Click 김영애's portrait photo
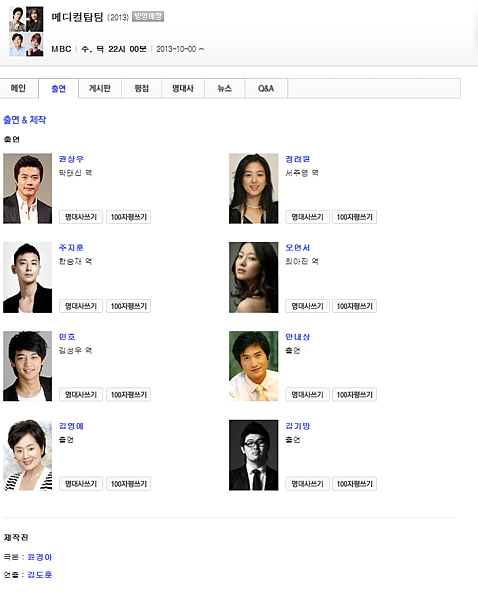Viewport: 478px width, 600px height. point(28,455)
